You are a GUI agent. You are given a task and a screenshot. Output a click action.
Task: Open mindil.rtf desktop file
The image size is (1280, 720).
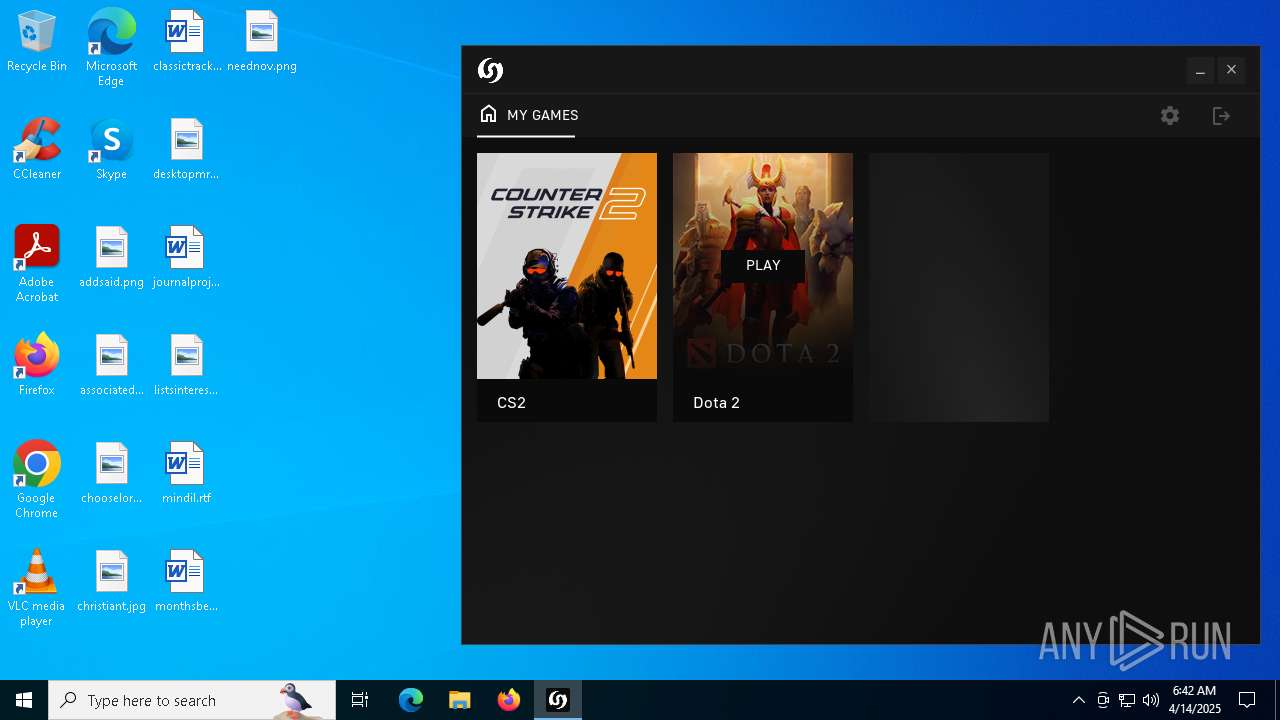(x=186, y=474)
